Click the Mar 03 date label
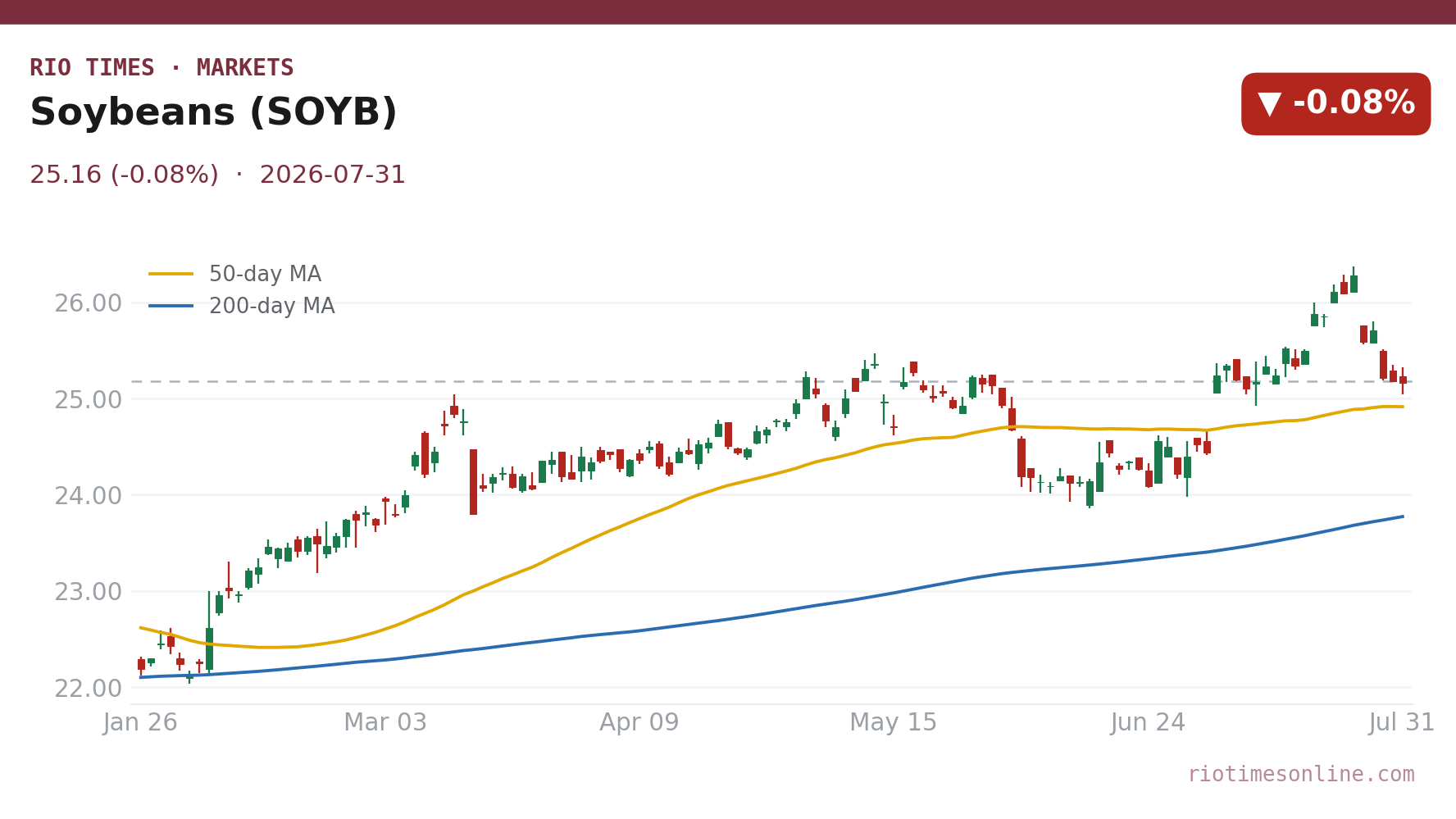Image resolution: width=1456 pixels, height=819 pixels. tap(385, 722)
